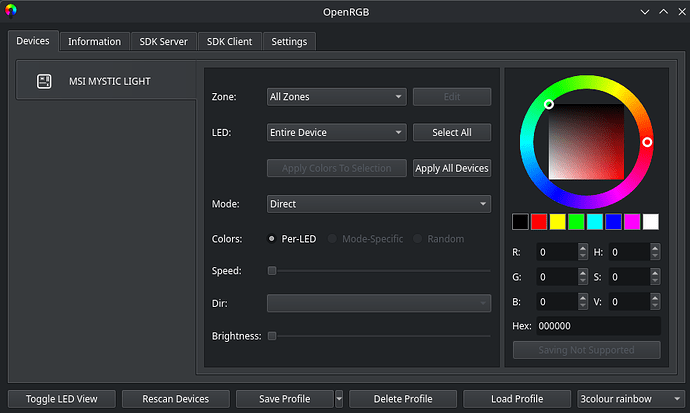Screen dimensions: 690x413
Task: Increase the R value with up arrow
Action: pos(583,248)
